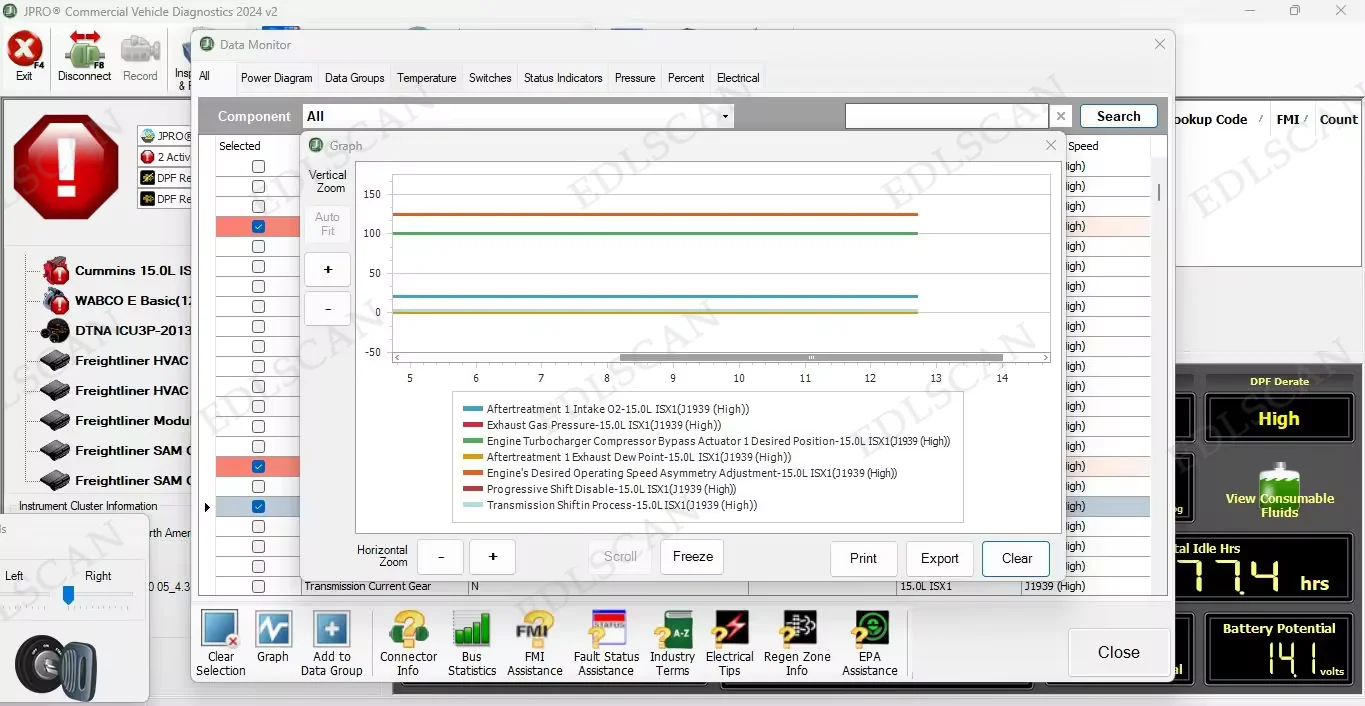Open FMI Assistance icon

(534, 630)
